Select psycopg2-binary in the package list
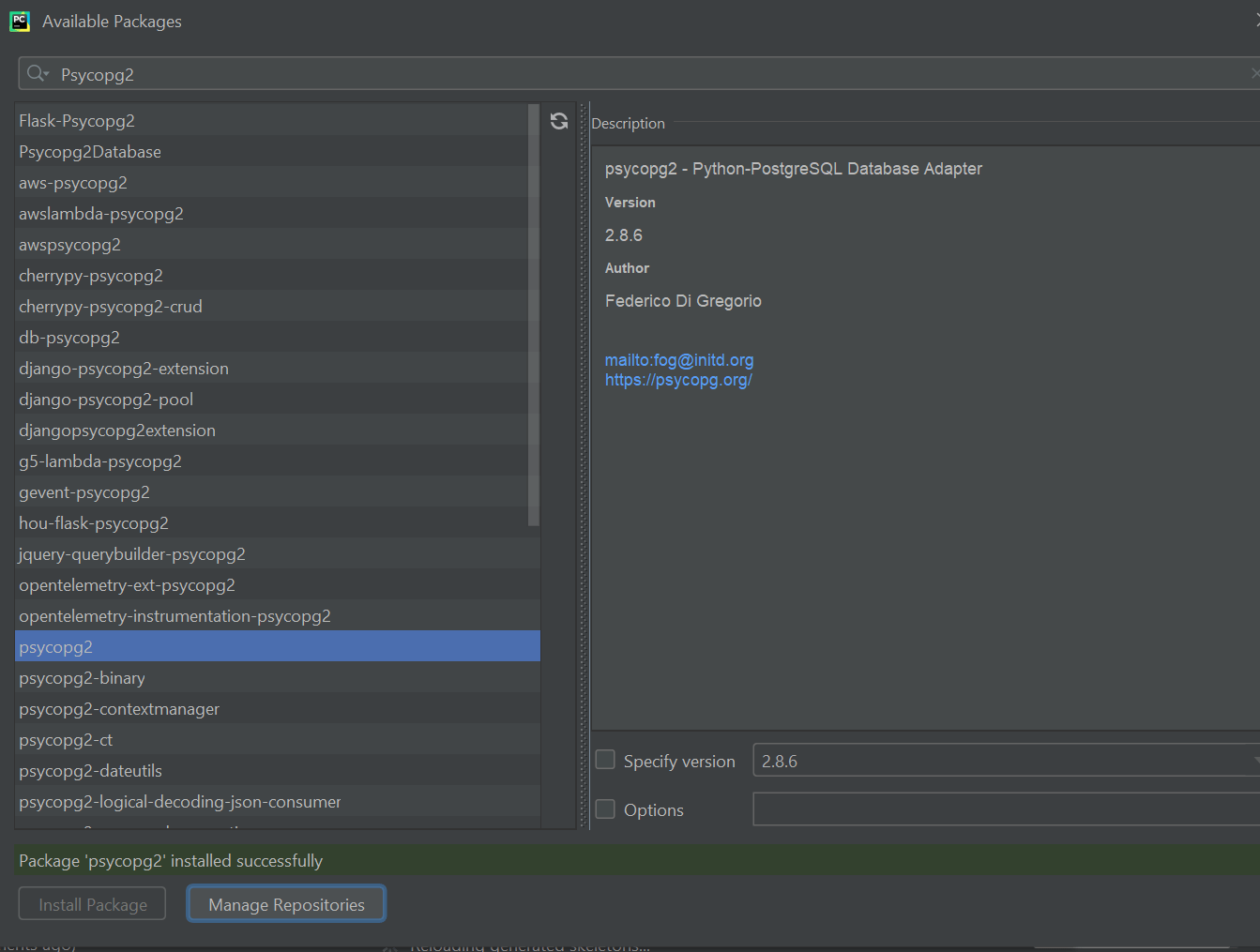The width and height of the screenshot is (1260, 952). 278,677
